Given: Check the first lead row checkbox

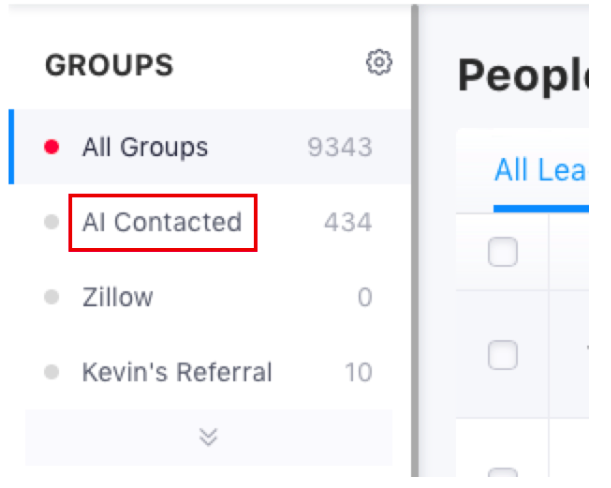Looking at the screenshot, I should click(x=503, y=355).
